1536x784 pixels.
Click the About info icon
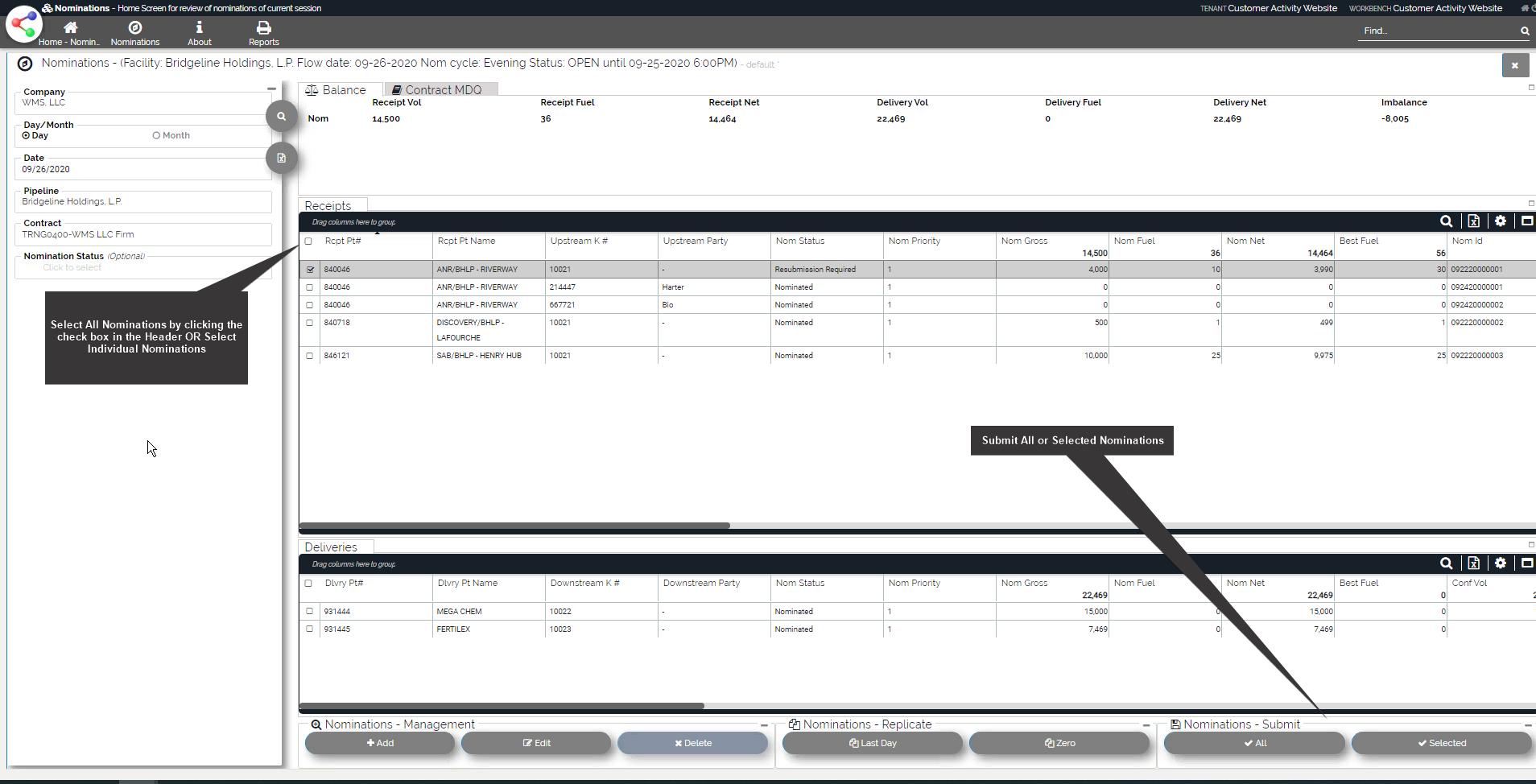click(199, 28)
